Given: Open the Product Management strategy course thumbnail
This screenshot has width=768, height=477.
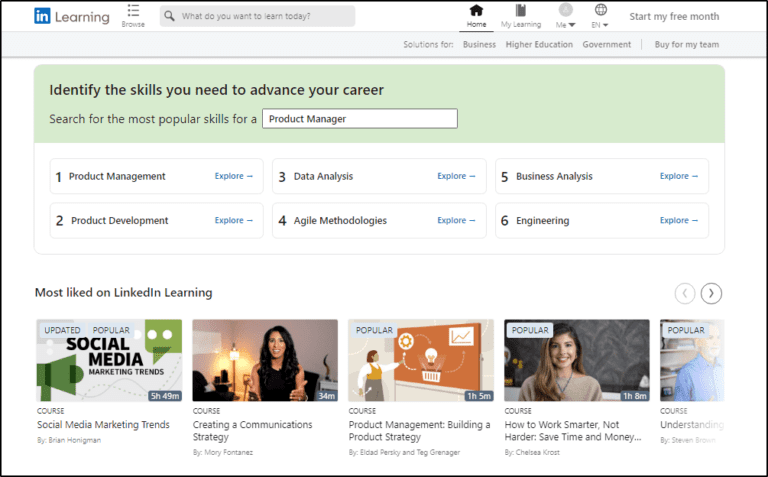Looking at the screenshot, I should coord(421,360).
